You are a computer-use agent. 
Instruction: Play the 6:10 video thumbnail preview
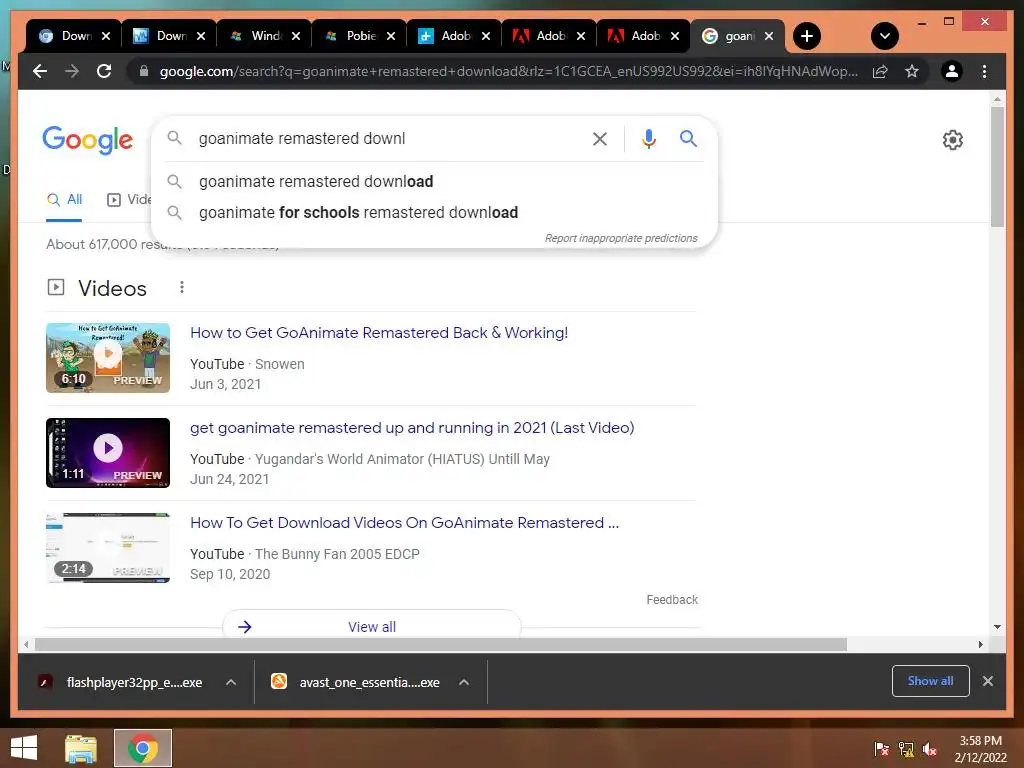108,358
